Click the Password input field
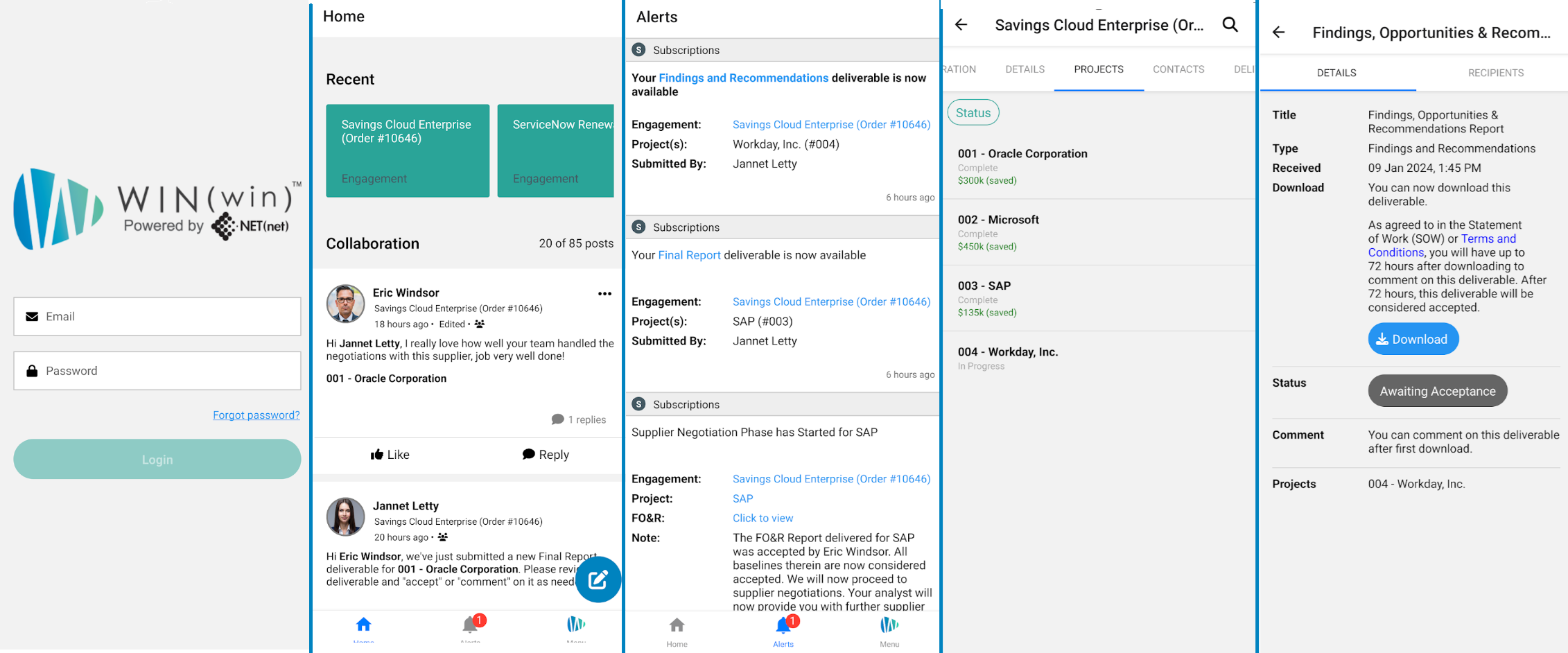 (x=157, y=371)
